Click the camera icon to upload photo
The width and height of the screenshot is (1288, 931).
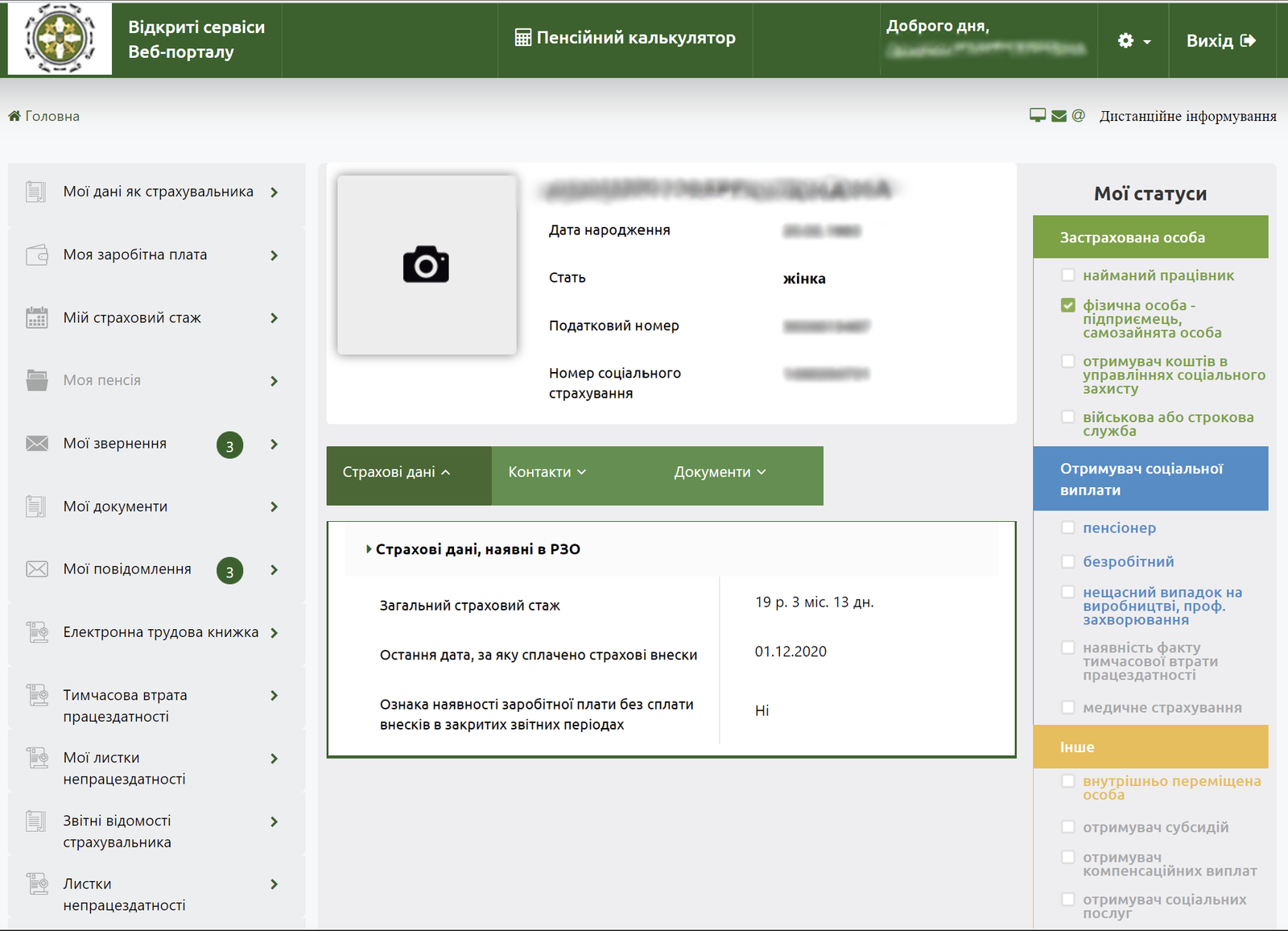tap(426, 265)
